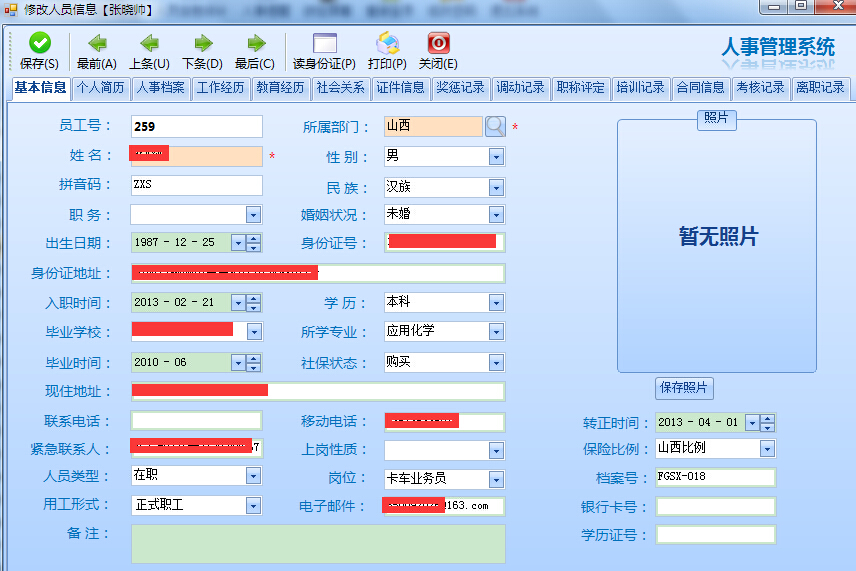The width and height of the screenshot is (856, 571).
Task: Focus the 所属部门 field showing 山西
Action: pos(433,126)
